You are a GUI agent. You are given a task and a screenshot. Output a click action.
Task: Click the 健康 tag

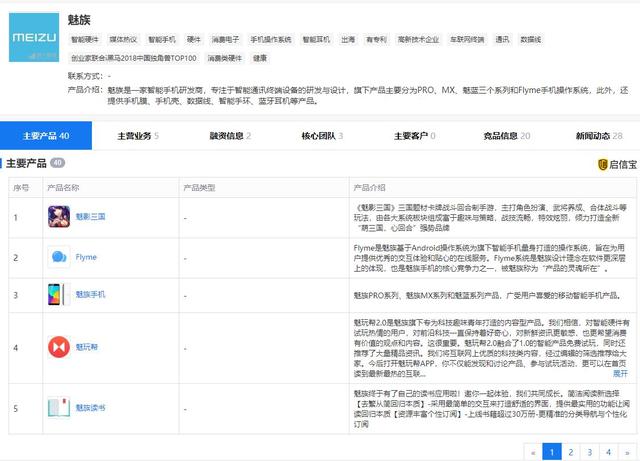click(x=260, y=58)
